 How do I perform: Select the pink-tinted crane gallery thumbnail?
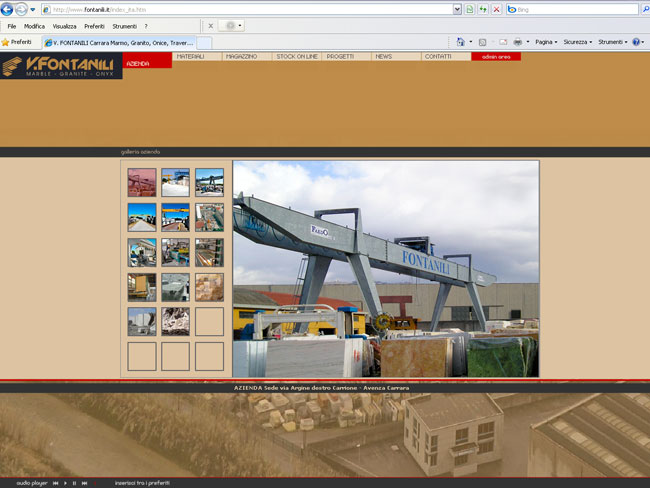pos(142,182)
